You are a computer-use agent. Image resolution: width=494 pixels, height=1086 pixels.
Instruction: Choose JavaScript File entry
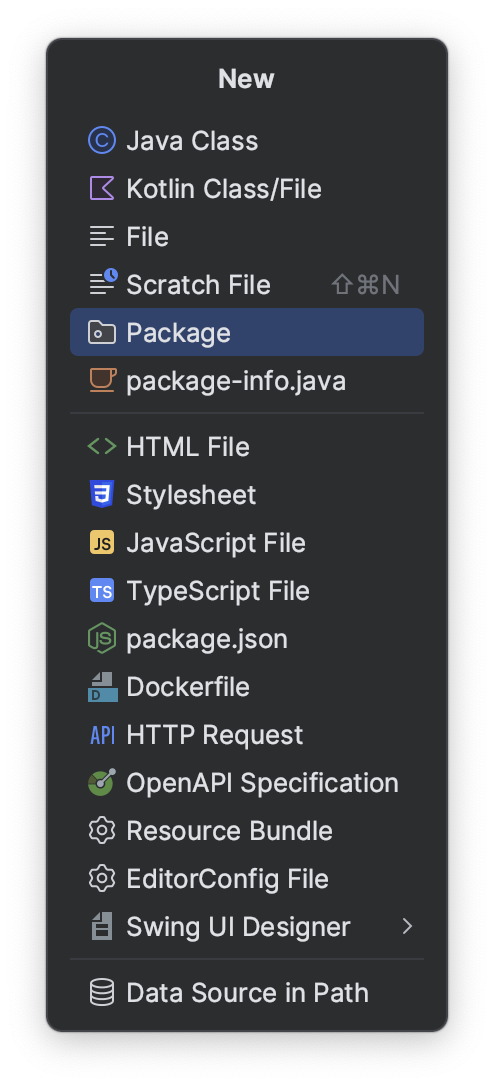[x=247, y=542]
